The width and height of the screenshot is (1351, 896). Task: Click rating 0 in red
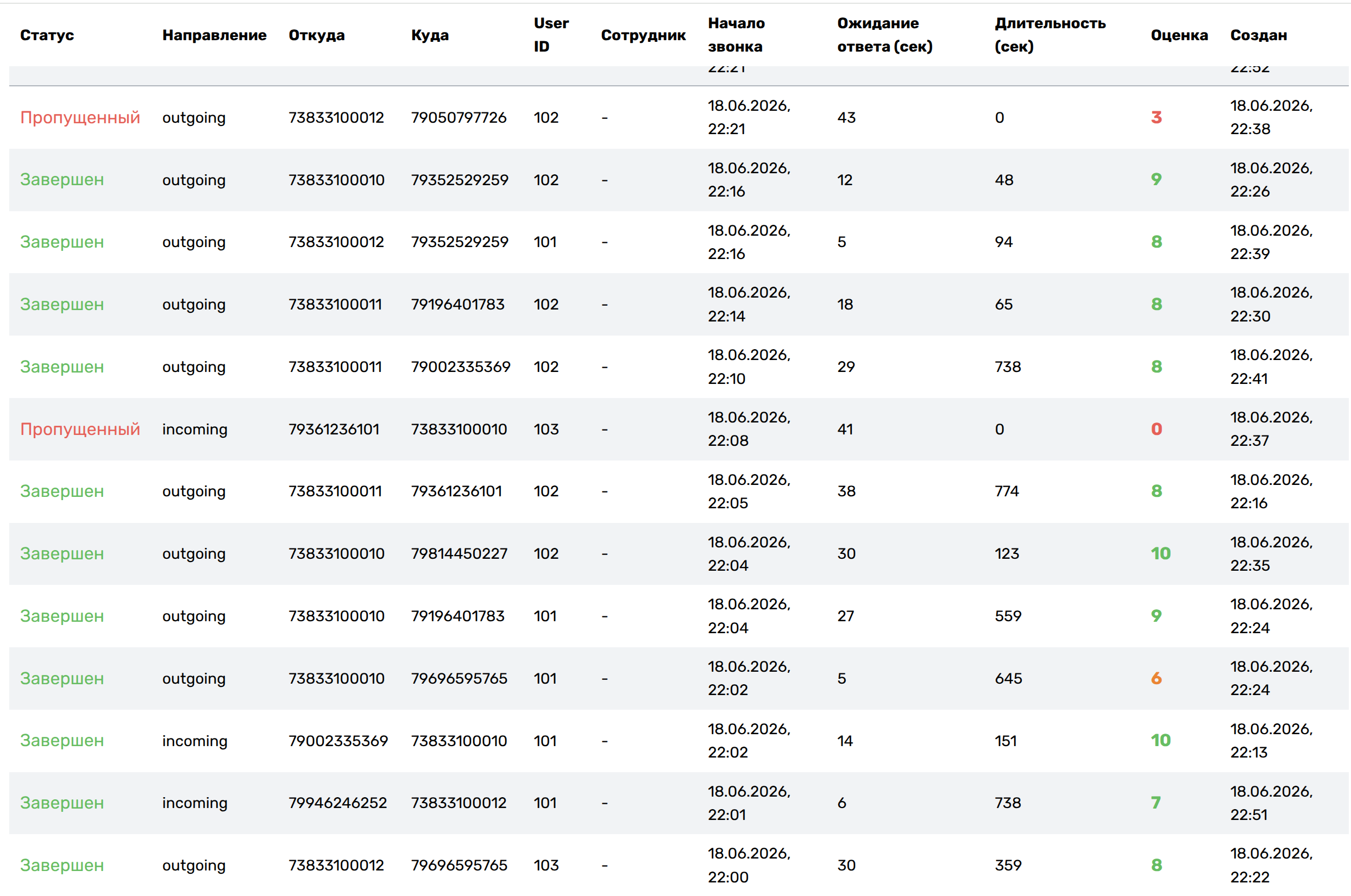[1156, 428]
